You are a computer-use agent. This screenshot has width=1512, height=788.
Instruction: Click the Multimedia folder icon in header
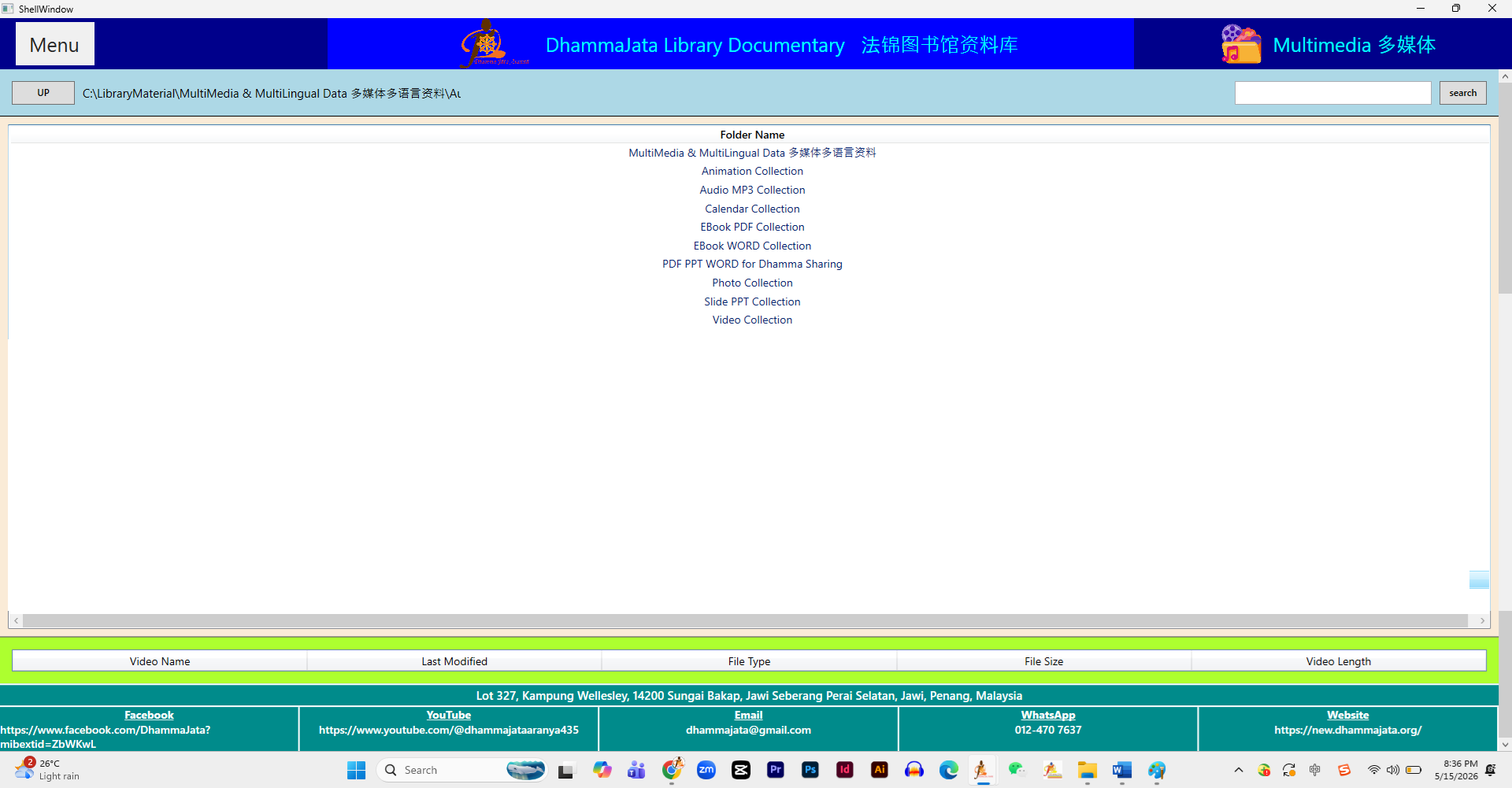click(x=1241, y=44)
